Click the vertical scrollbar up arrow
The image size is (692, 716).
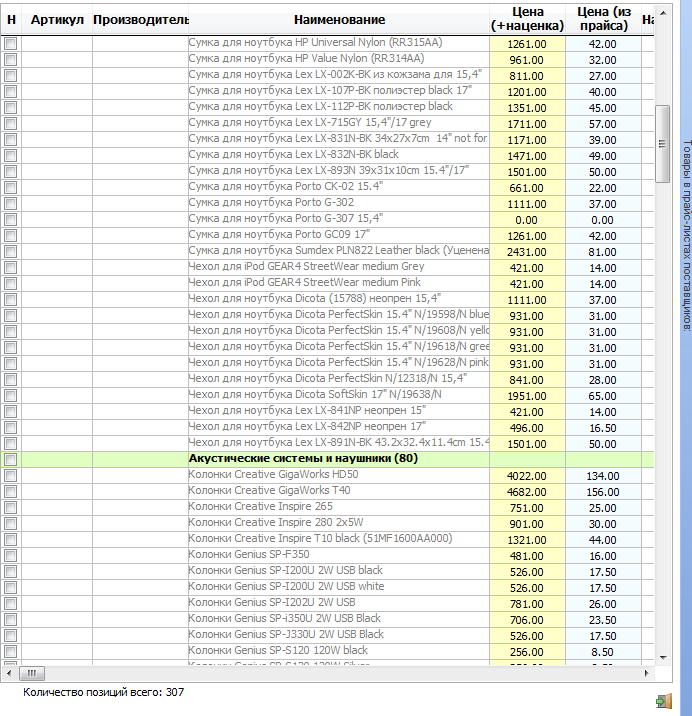[663, 13]
